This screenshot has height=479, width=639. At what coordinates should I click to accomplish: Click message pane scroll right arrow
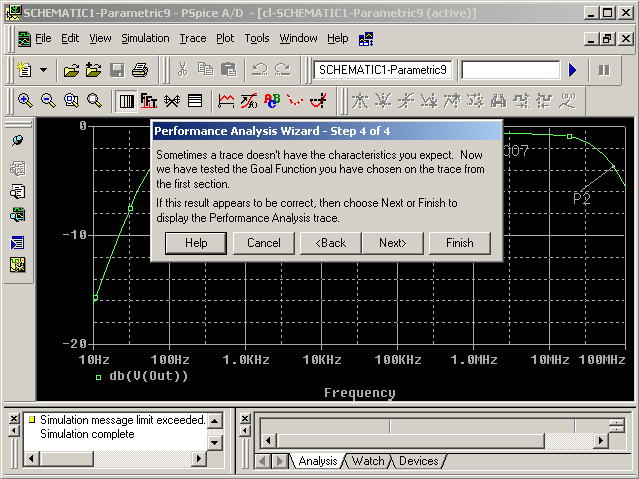[x=198, y=459]
